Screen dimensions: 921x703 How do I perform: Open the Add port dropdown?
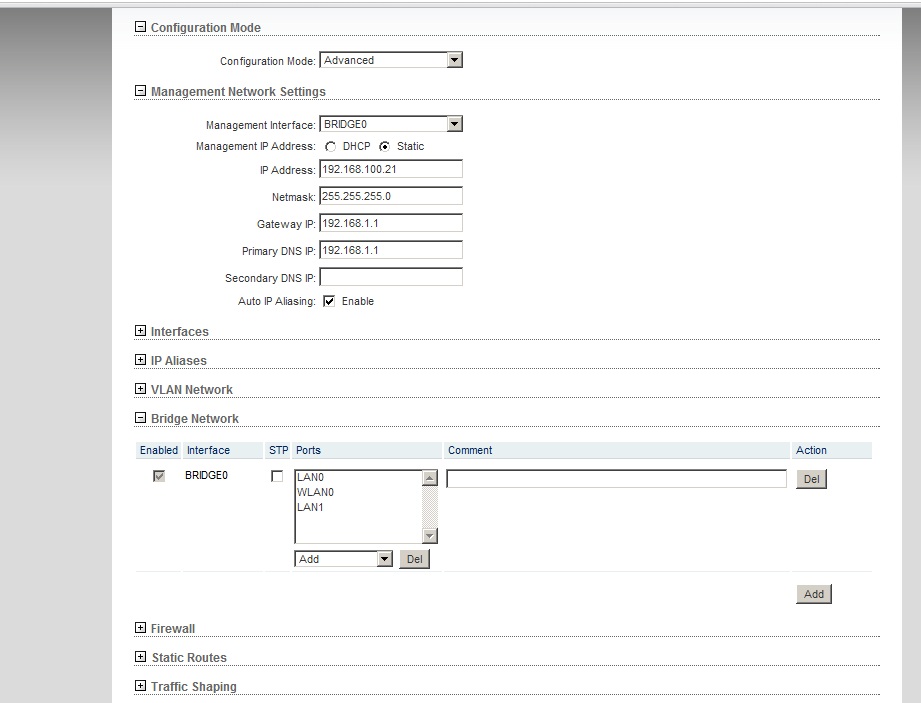(x=384, y=559)
